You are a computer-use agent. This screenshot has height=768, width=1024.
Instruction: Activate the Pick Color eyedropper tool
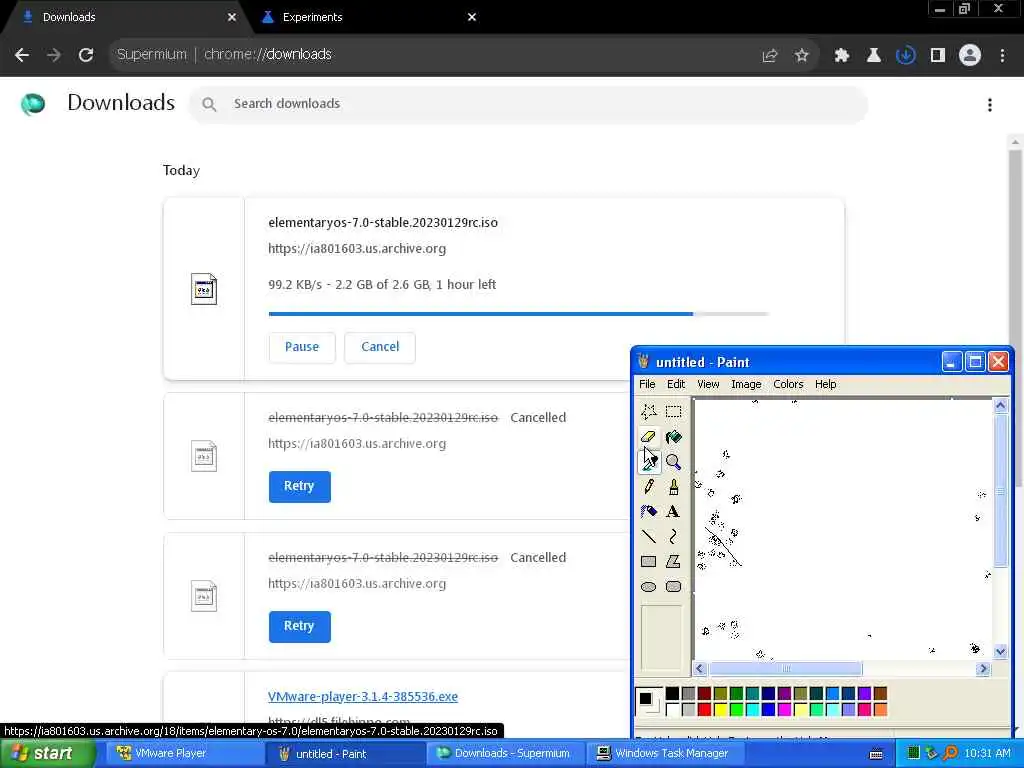648,462
